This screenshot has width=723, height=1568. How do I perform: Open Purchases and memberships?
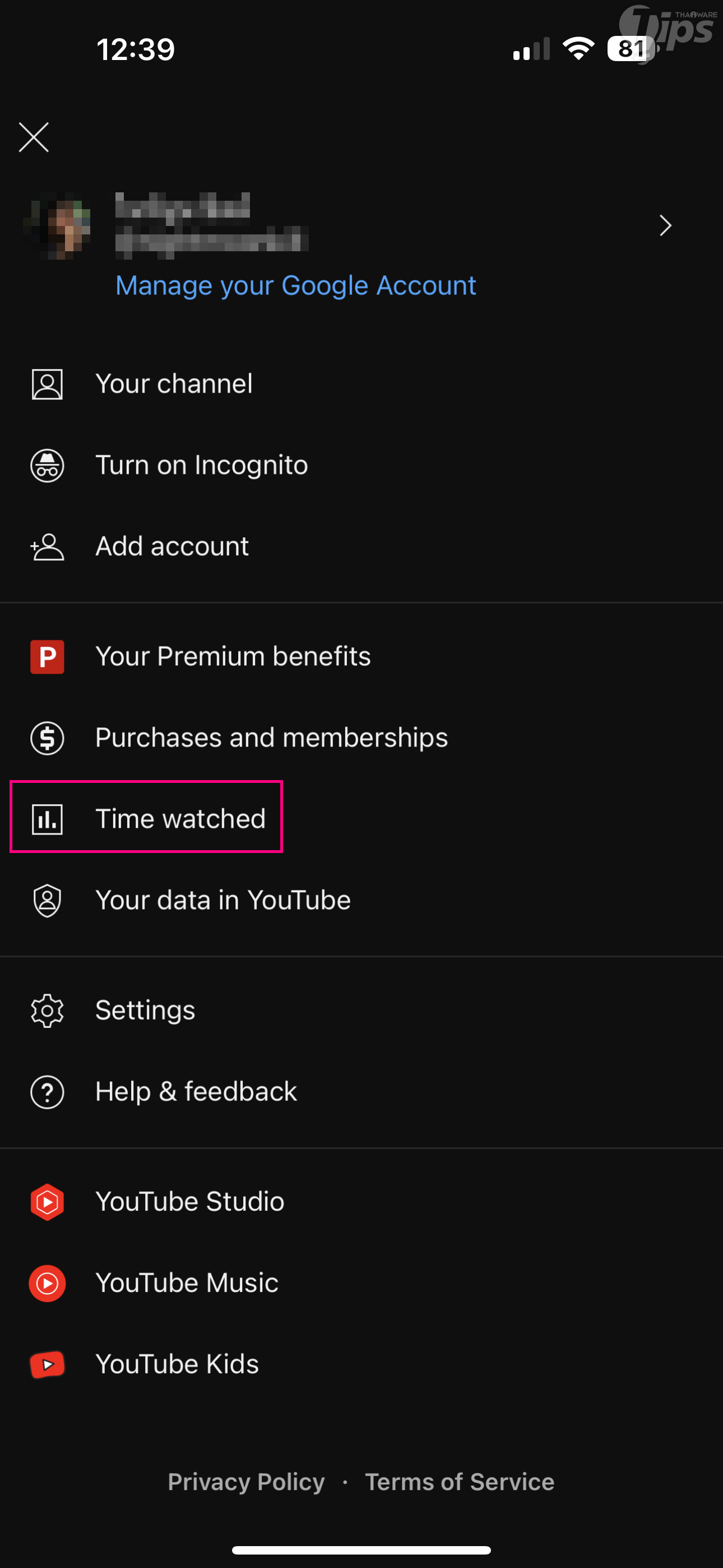pyautogui.click(x=271, y=738)
